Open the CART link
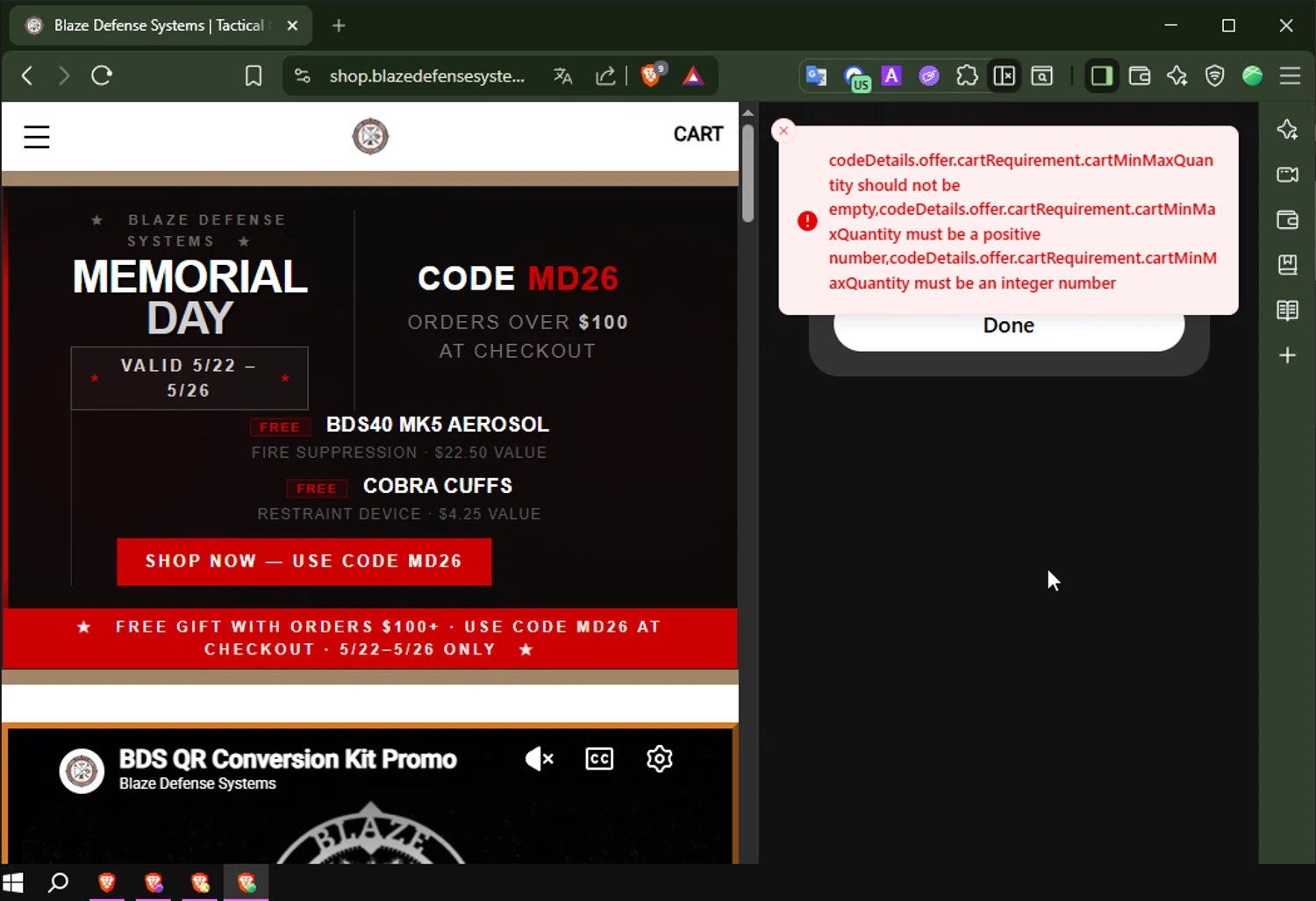1316x901 pixels. (x=698, y=134)
